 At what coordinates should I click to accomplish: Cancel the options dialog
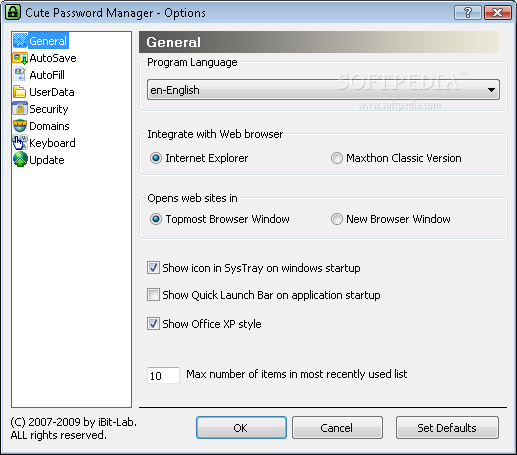337,428
